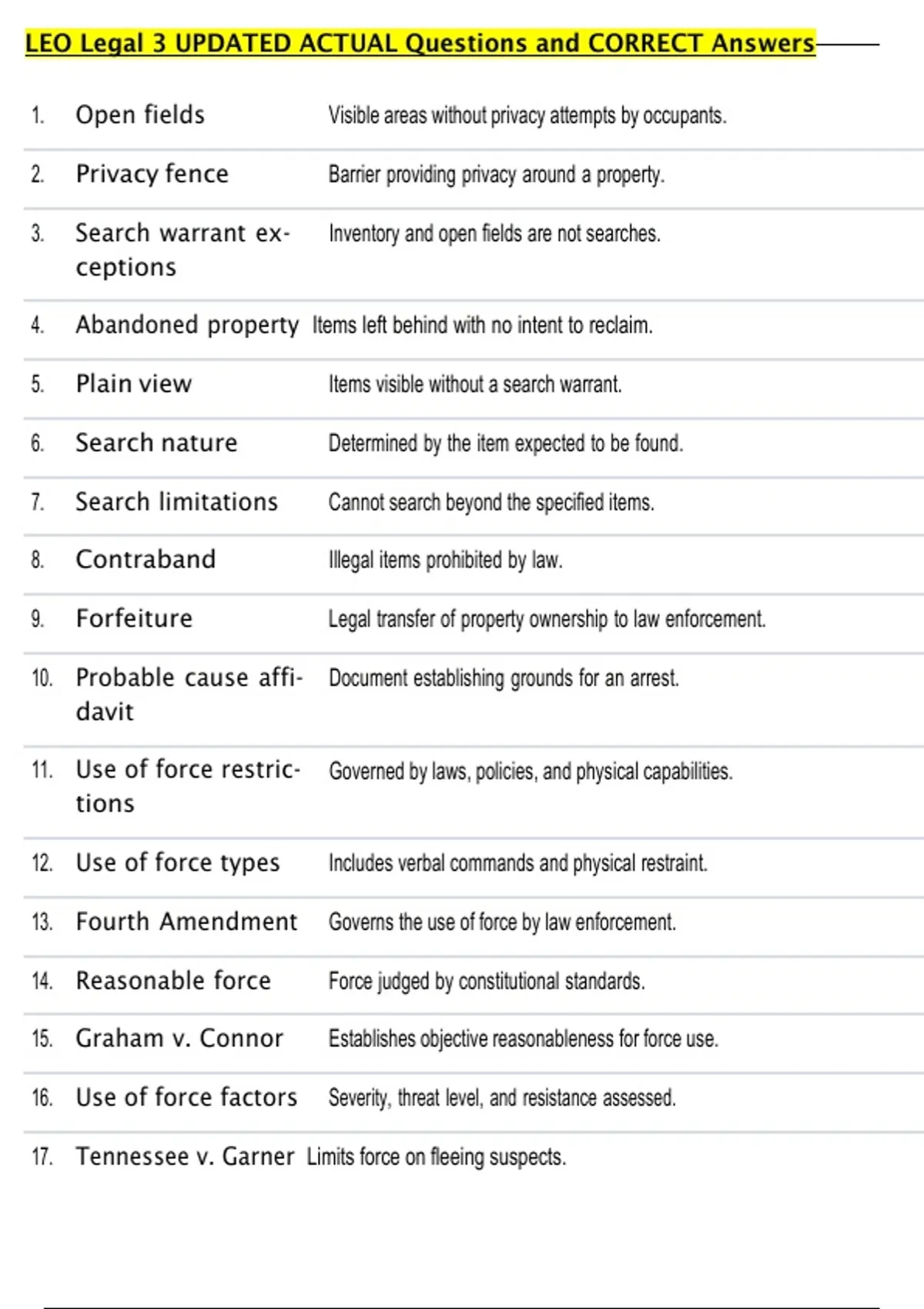Click the "Fourth Amendment" term
The width and height of the screenshot is (924, 1309).
[x=186, y=922]
